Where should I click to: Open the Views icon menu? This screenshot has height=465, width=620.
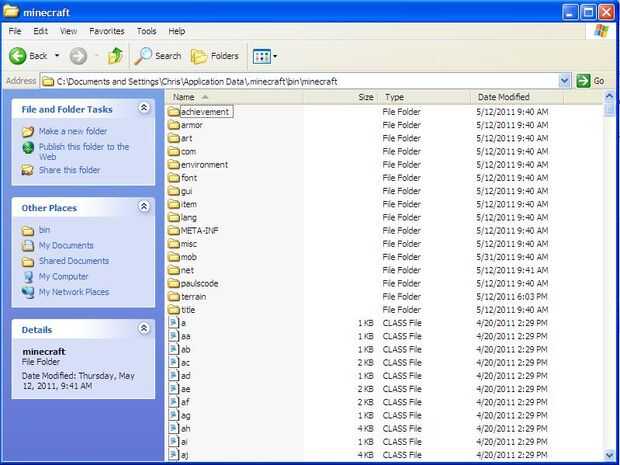tap(261, 57)
